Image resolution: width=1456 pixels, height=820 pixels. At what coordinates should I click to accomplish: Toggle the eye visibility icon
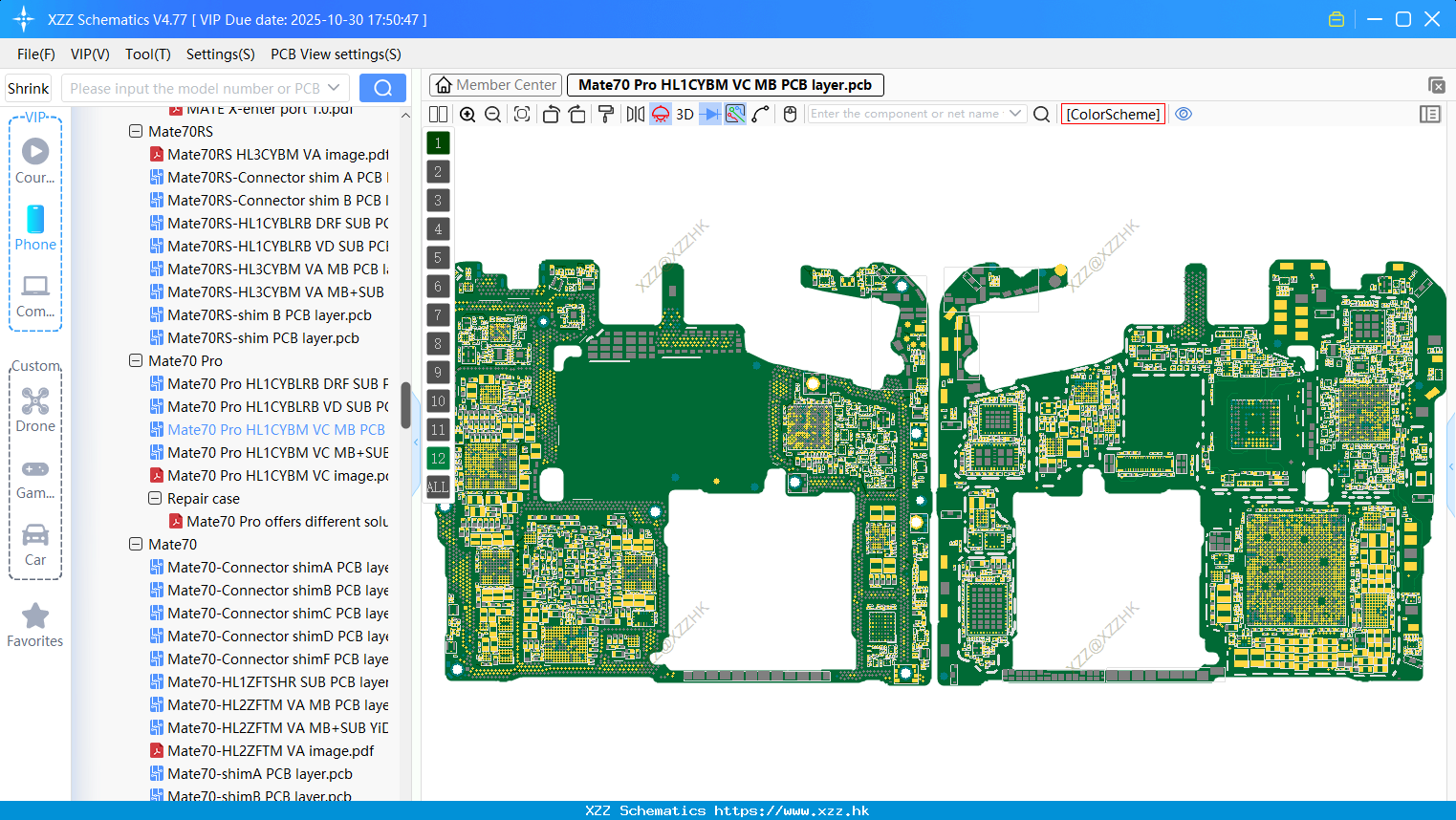[1184, 114]
